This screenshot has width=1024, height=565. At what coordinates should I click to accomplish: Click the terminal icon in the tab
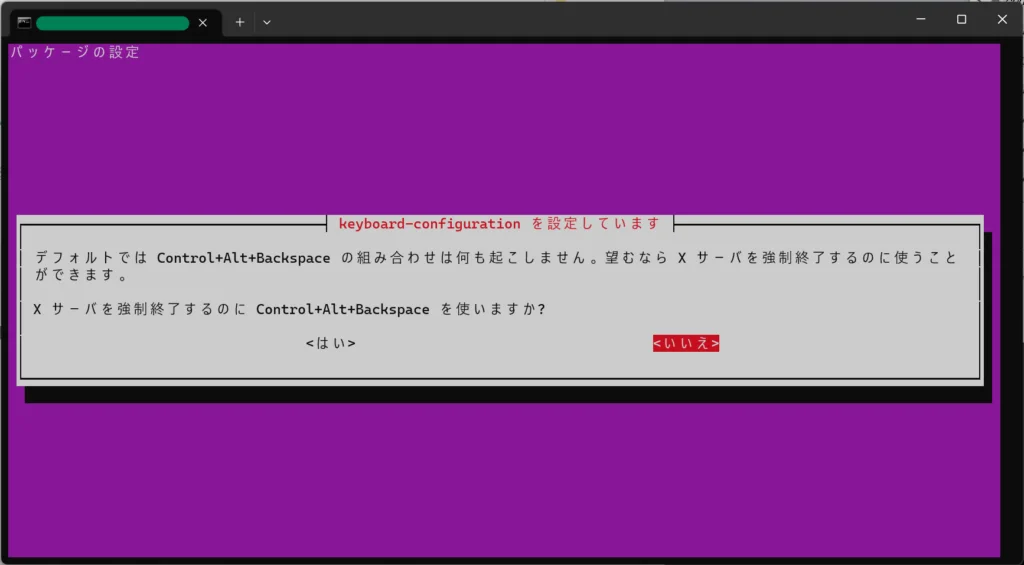pos(24,23)
